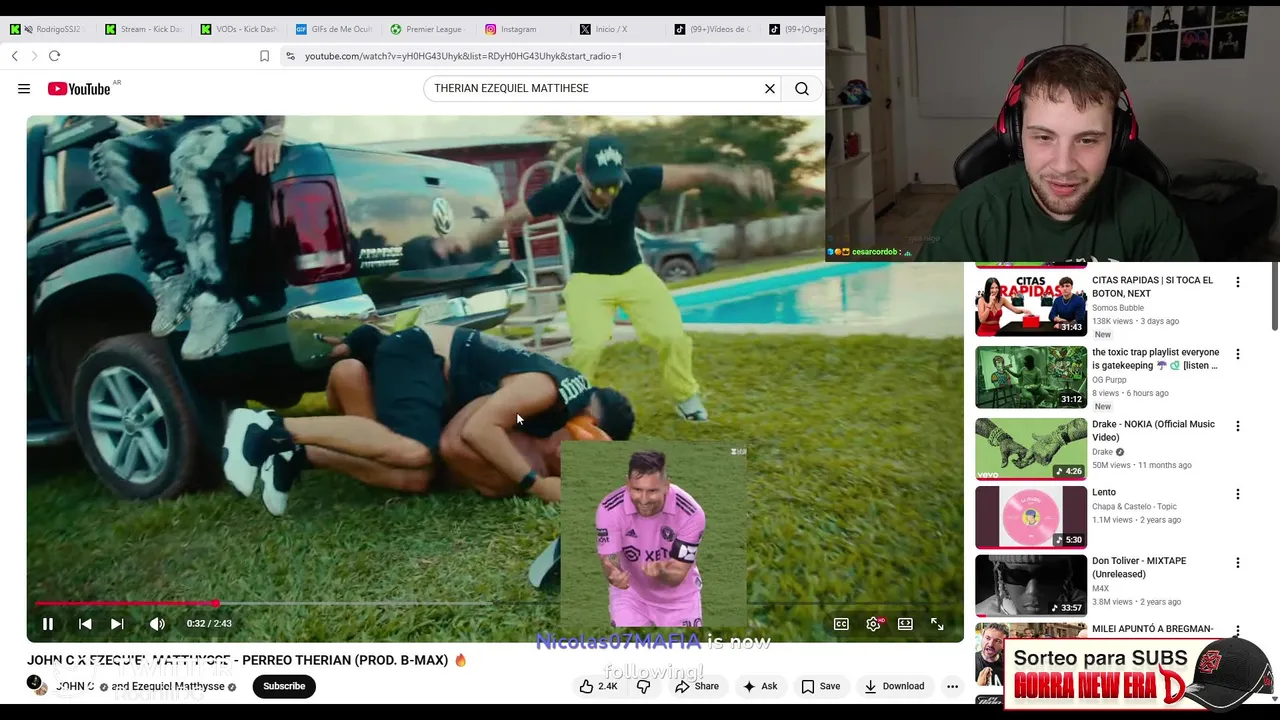Save video to a playlist

pos(820,686)
